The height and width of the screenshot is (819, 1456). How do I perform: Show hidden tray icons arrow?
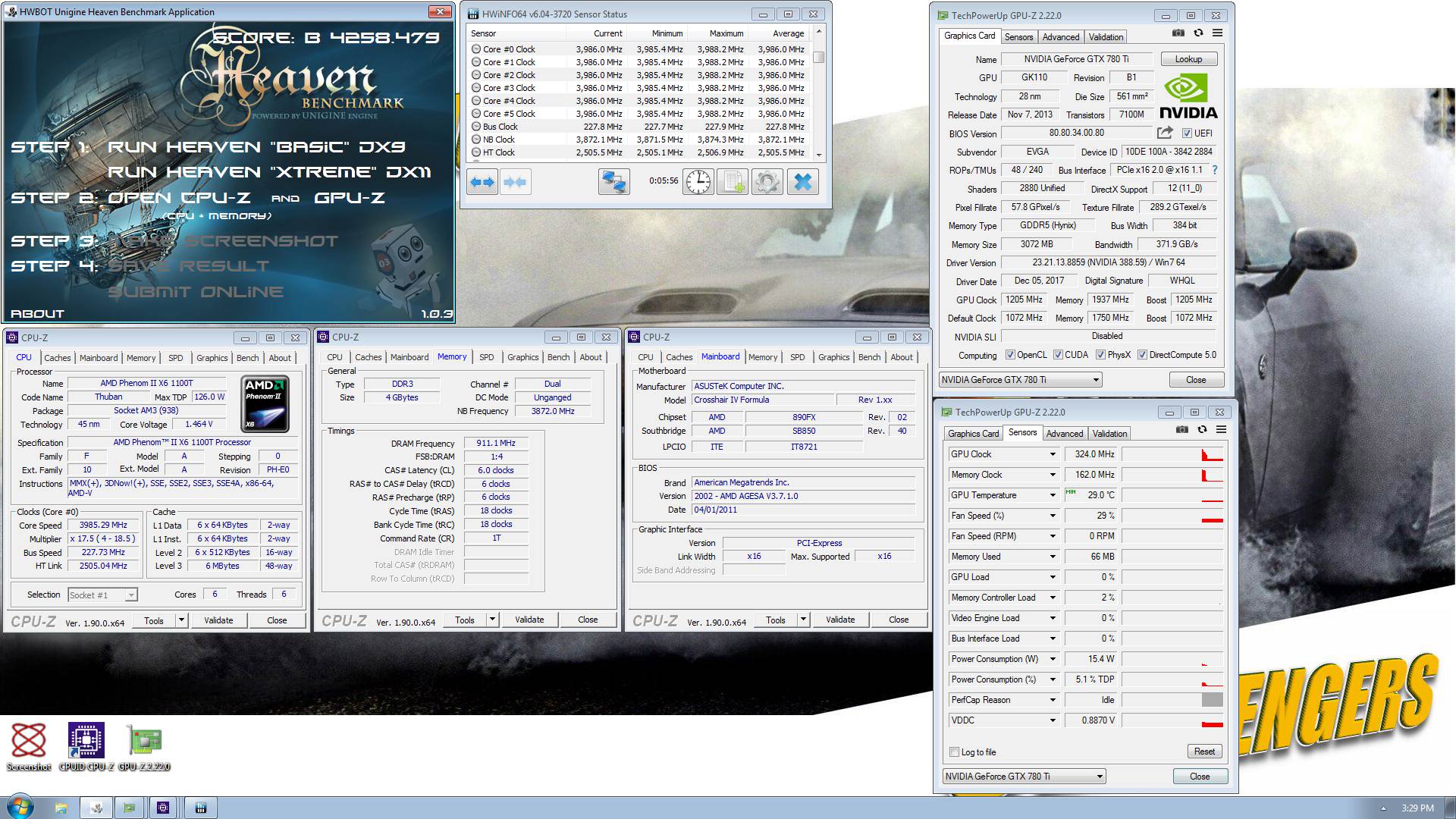(x=1383, y=808)
